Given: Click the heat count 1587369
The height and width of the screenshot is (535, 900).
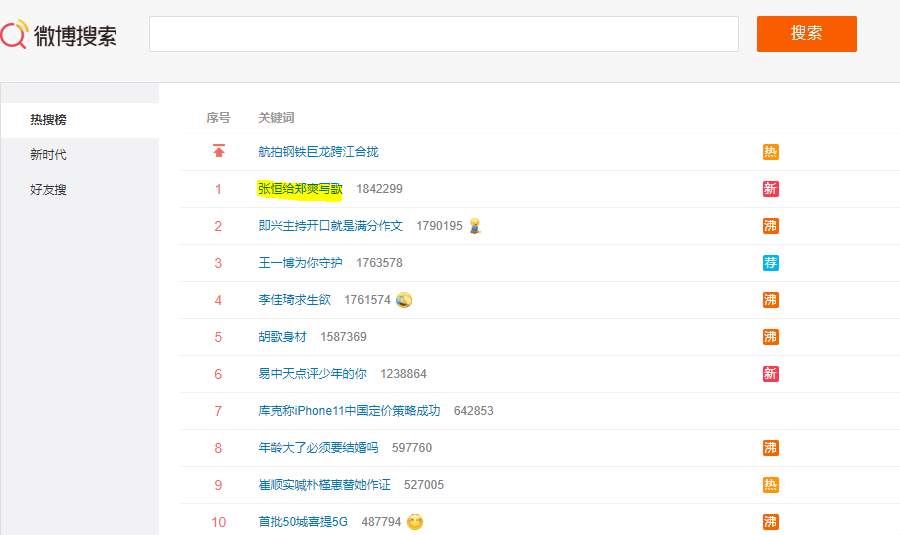Looking at the screenshot, I should pyautogui.click(x=343, y=337).
